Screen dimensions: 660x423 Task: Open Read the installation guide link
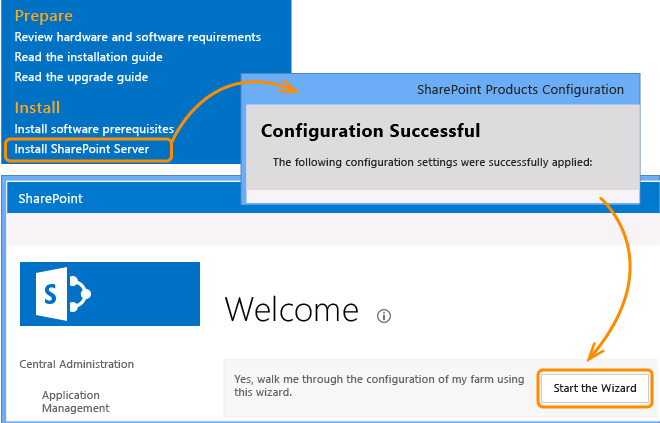point(88,57)
